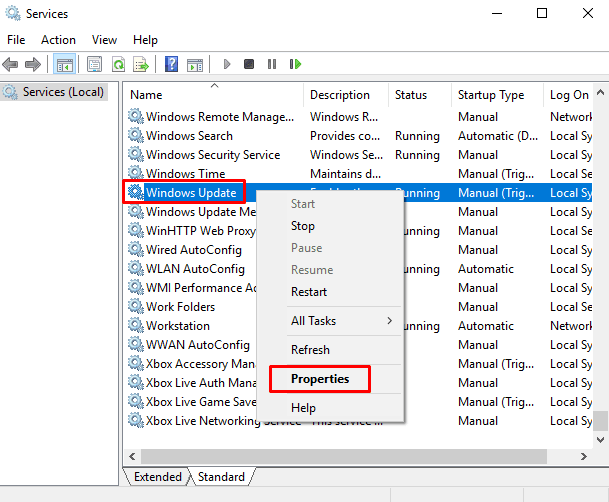Open the Action menu
Image resolution: width=609 pixels, height=502 pixels.
[x=58, y=40]
